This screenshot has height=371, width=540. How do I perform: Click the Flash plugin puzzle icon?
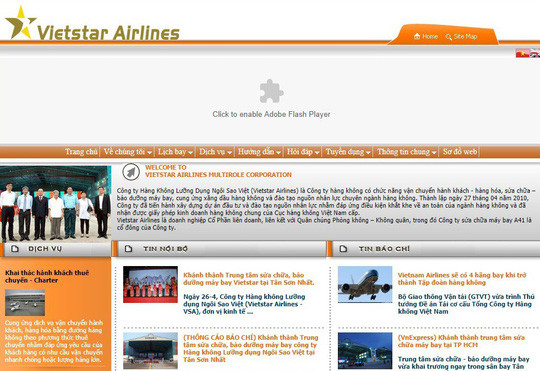[271, 91]
